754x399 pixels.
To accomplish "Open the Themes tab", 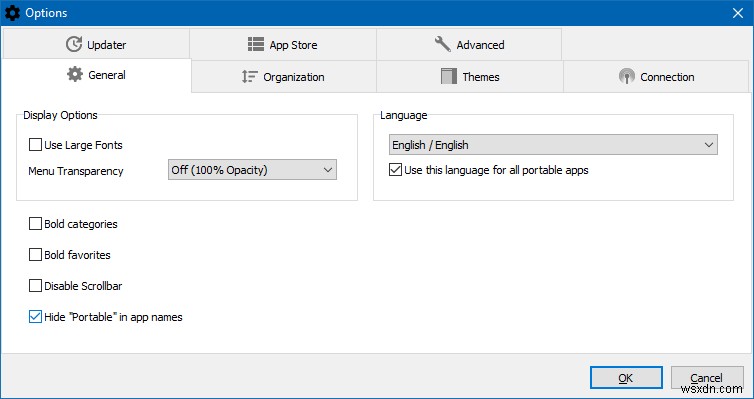I will (x=470, y=76).
